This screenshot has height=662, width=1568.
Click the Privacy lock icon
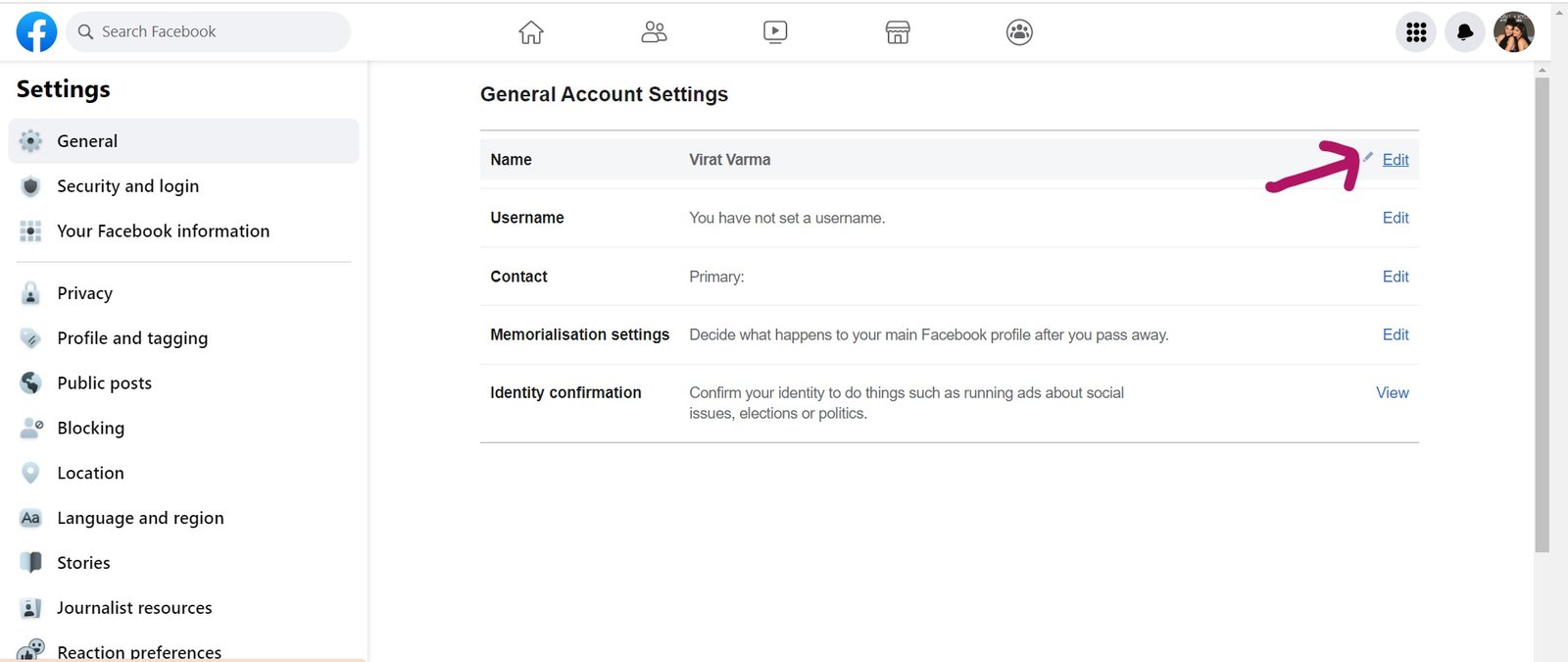[31, 293]
